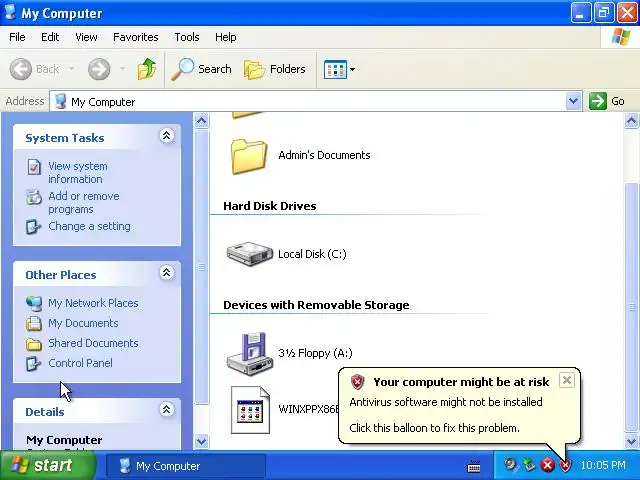Click the Safely Remove Hardware tray icon
The image size is (640, 480).
click(529, 464)
